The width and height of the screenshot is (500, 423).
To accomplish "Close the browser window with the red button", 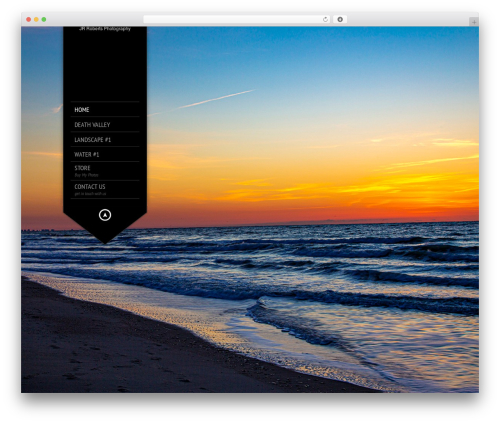I will [x=29, y=19].
